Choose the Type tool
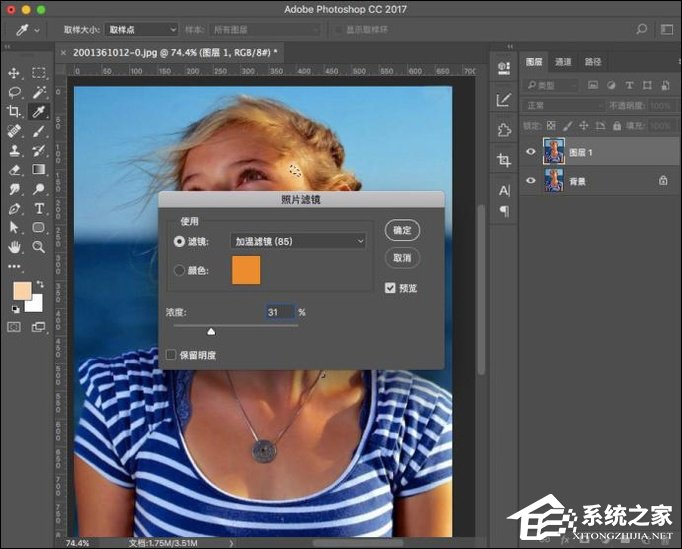 (39, 208)
